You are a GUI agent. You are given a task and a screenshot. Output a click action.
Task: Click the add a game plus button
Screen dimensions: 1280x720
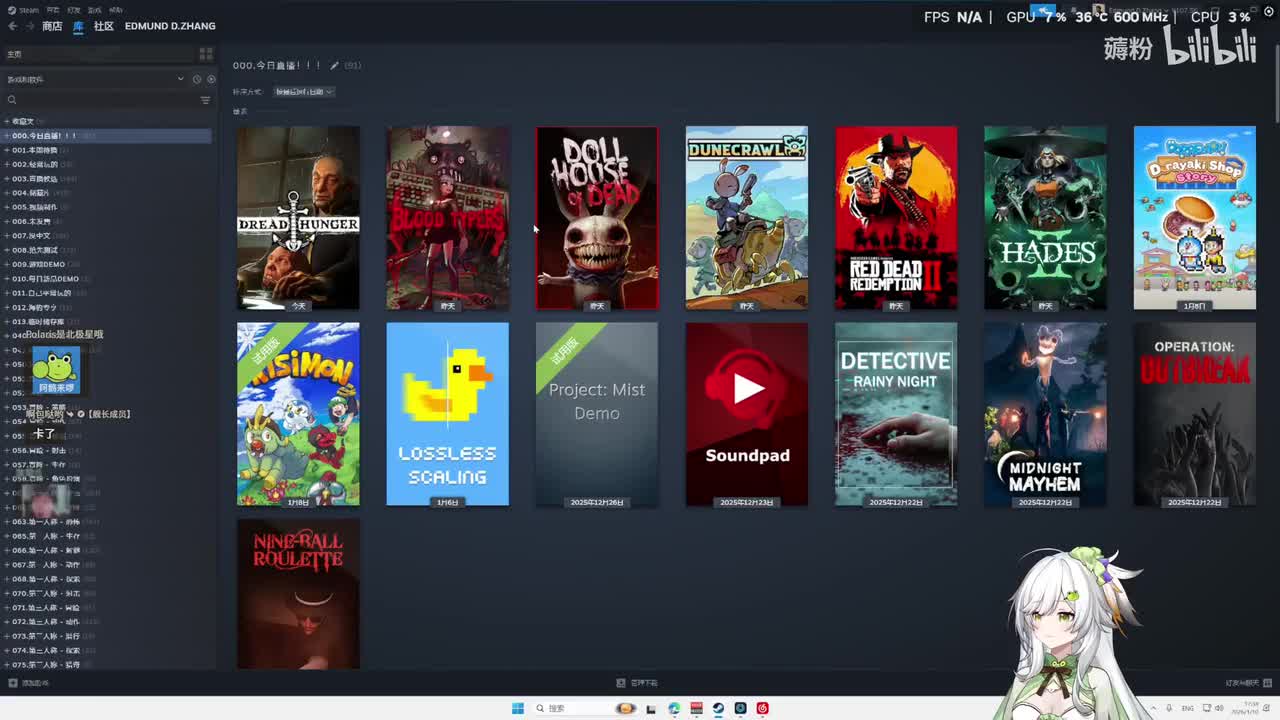[x=12, y=683]
